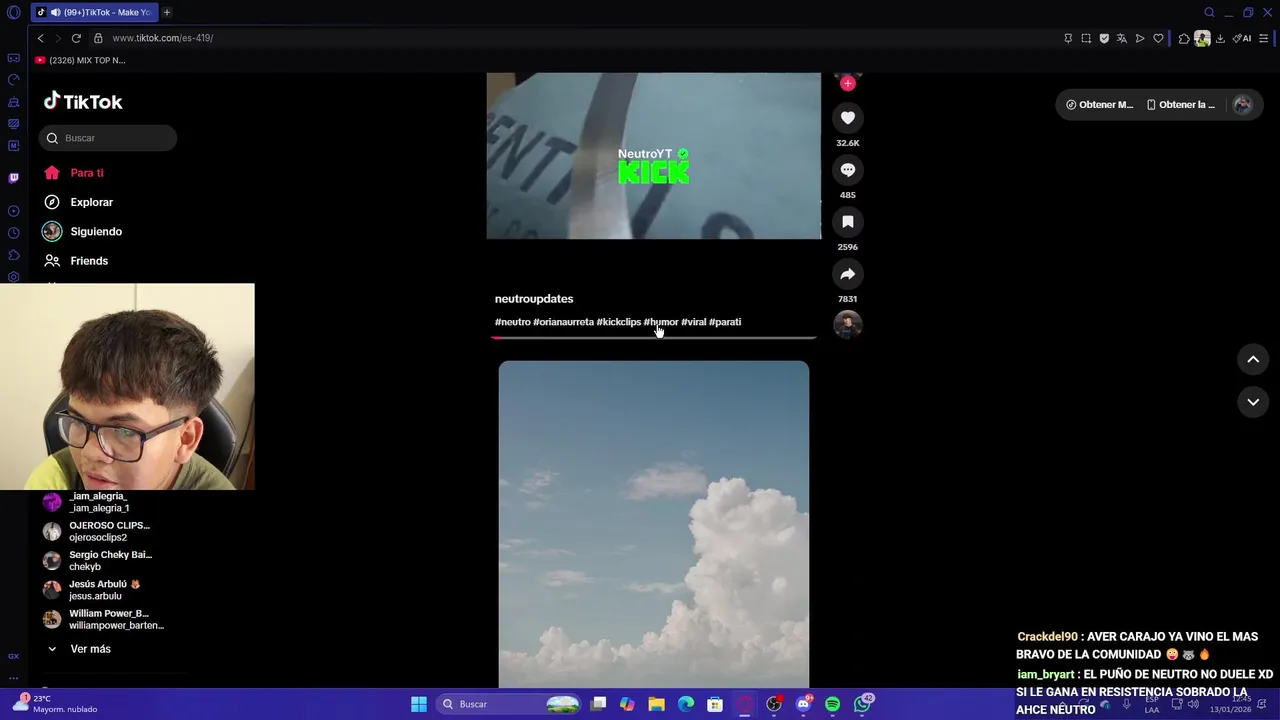Open OJEROSO CLIPS followed account
The height and width of the screenshot is (720, 1280).
click(x=98, y=531)
